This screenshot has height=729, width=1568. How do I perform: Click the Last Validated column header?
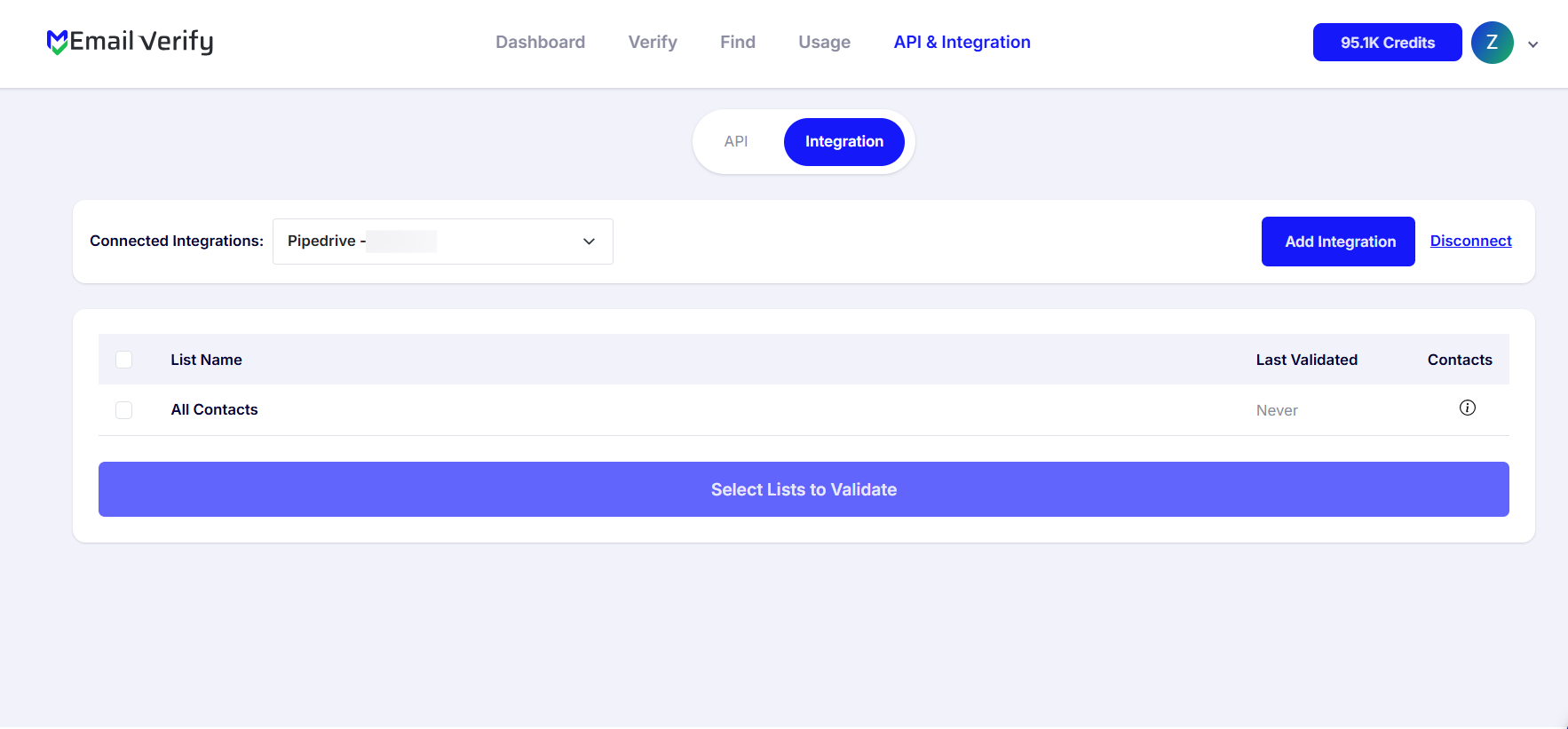point(1306,360)
